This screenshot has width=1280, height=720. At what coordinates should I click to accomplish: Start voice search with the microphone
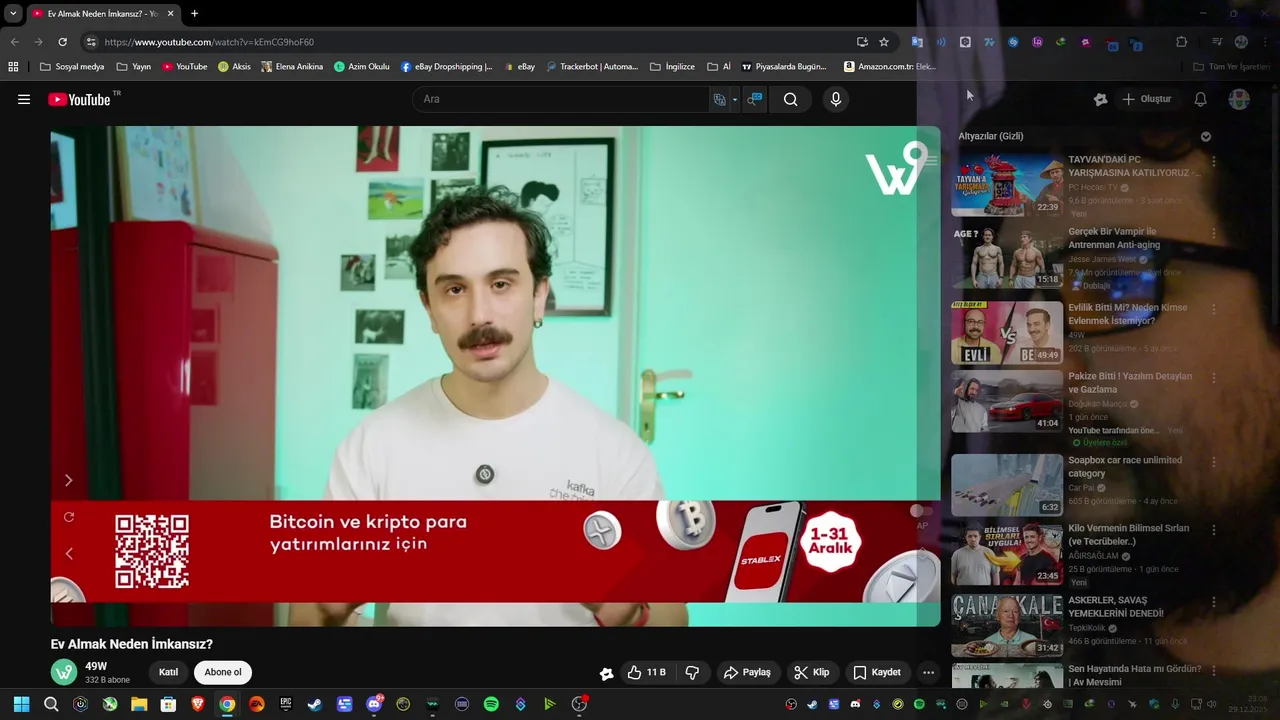[836, 99]
